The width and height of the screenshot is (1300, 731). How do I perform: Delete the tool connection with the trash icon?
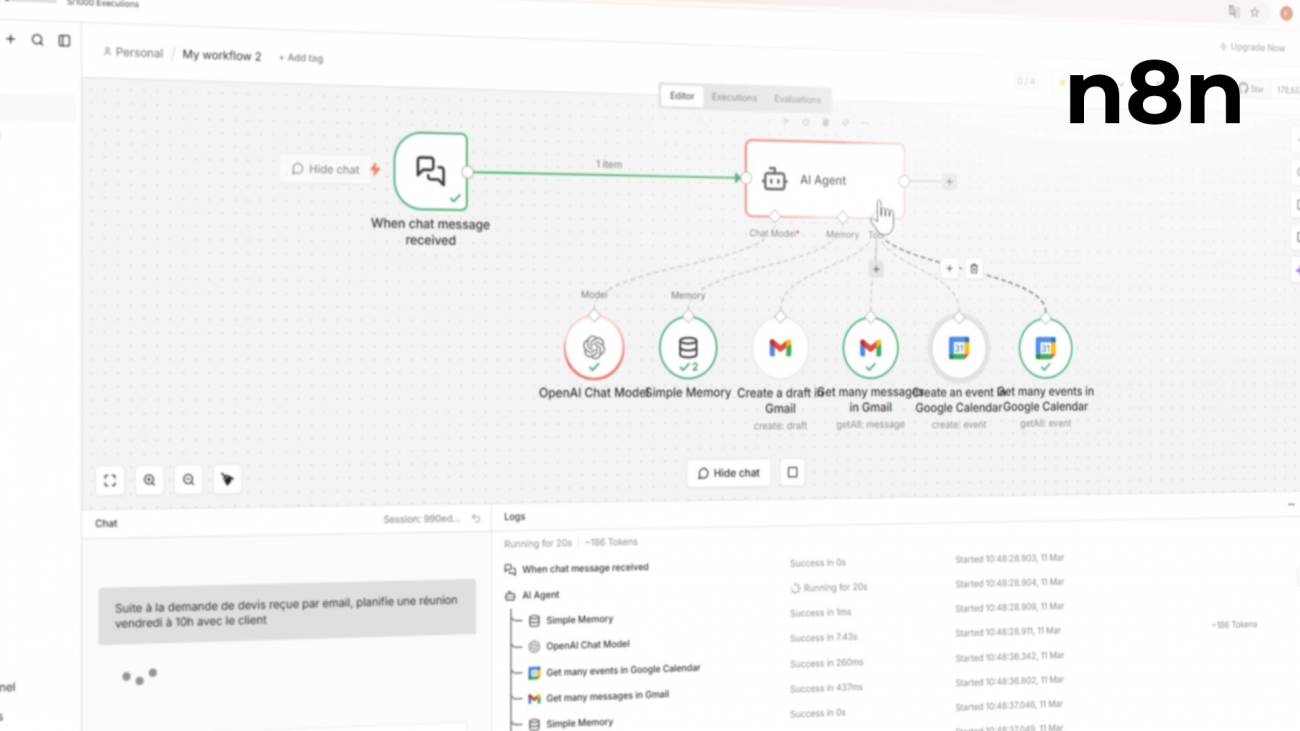(974, 269)
